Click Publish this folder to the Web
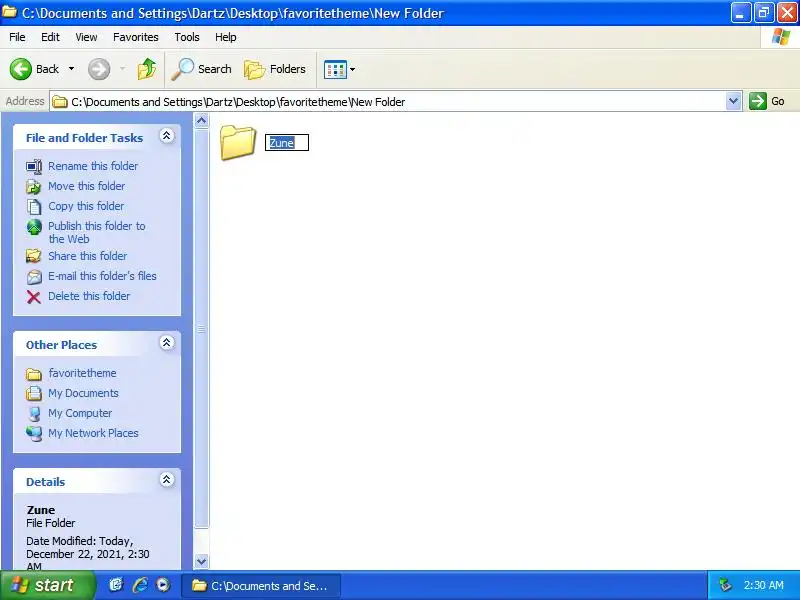The image size is (800, 600). tap(97, 232)
